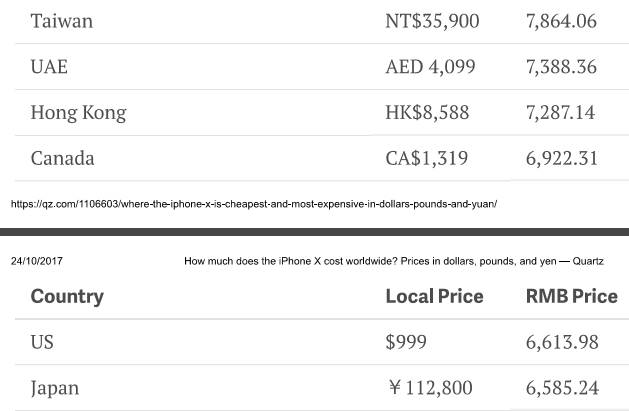Click the 24/10/2017 print date
Image resolution: width=629 pixels, height=411 pixels.
click(36, 261)
